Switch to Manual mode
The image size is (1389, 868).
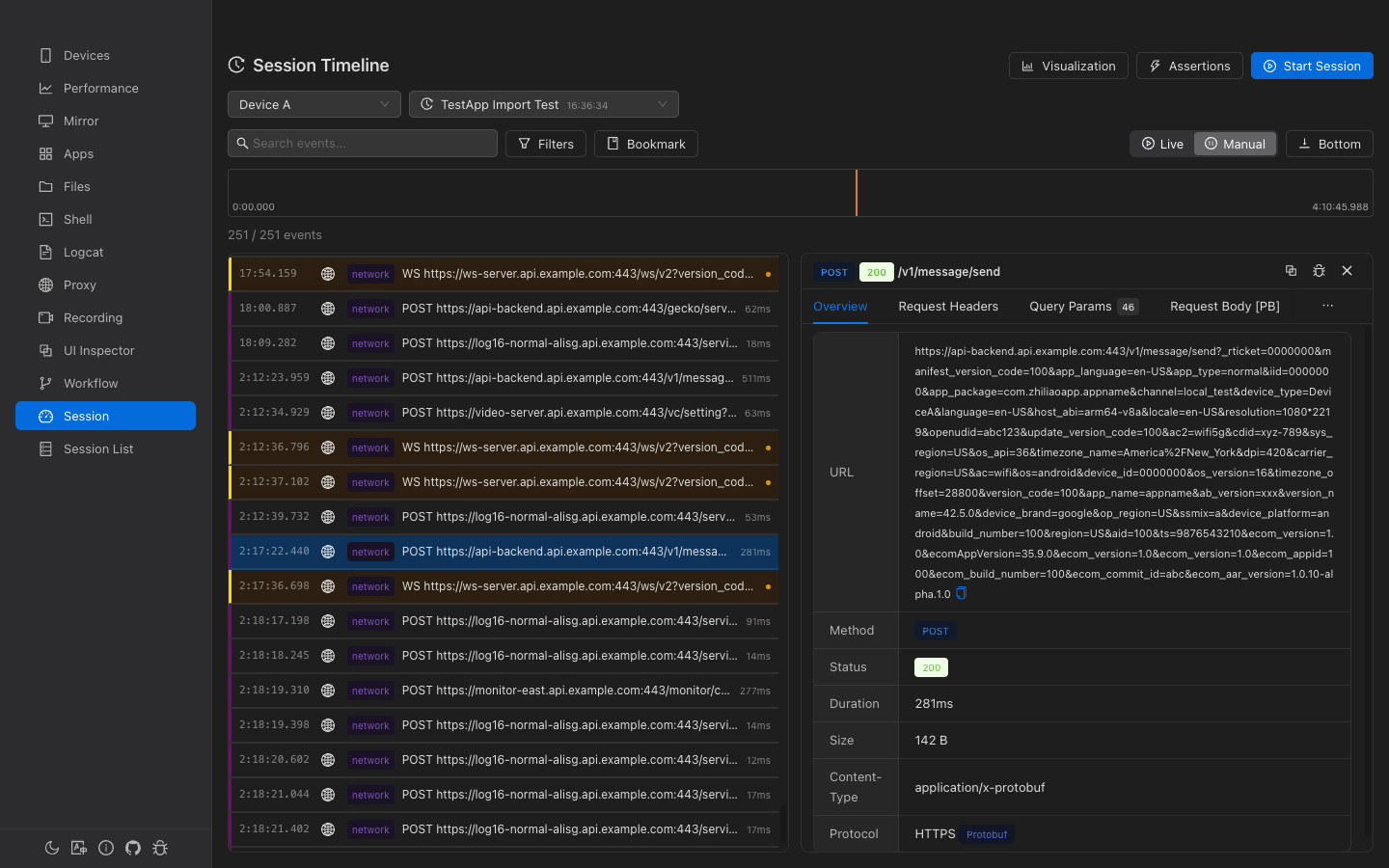click(x=1236, y=143)
